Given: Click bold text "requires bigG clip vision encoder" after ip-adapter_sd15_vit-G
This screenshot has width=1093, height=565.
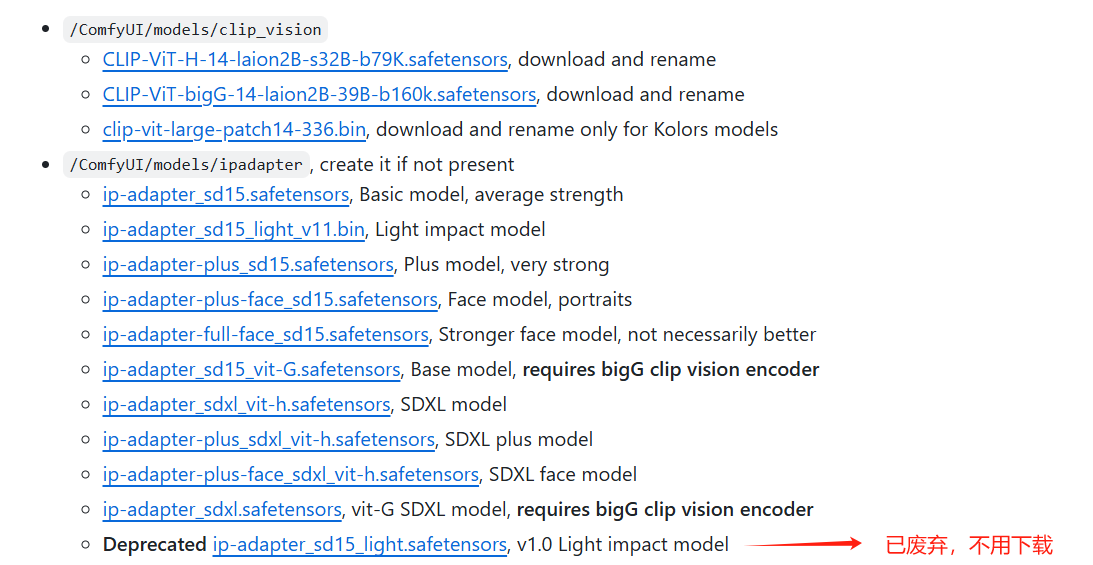Looking at the screenshot, I should [x=670, y=370].
